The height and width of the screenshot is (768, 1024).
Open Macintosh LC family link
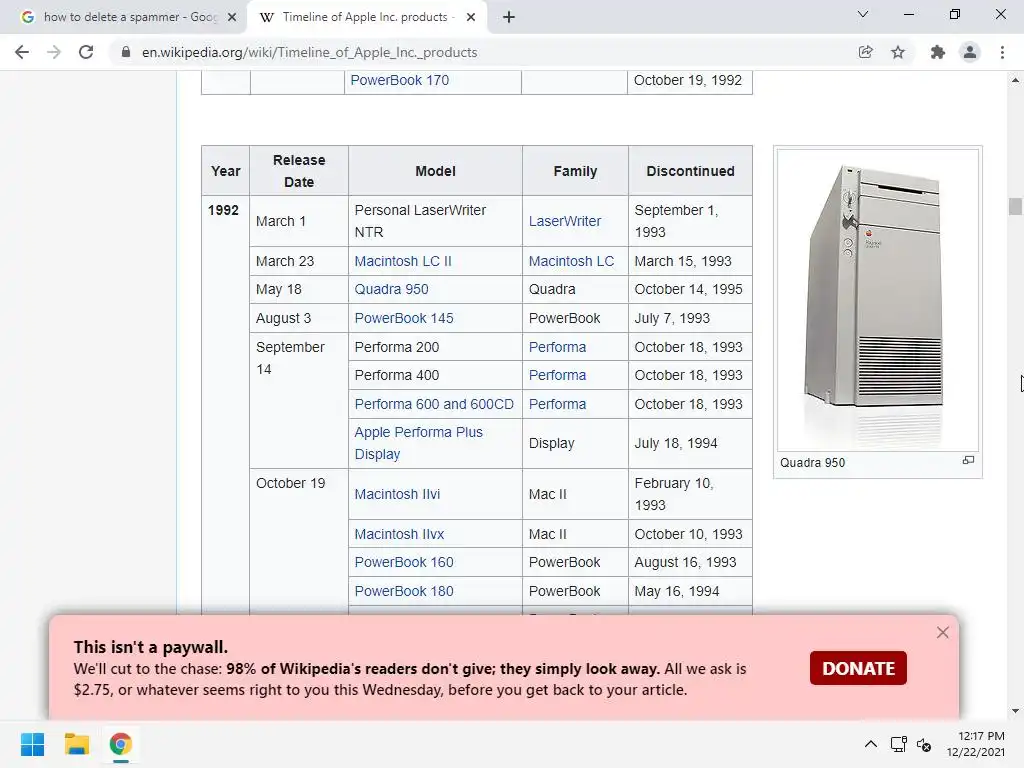[571, 261]
